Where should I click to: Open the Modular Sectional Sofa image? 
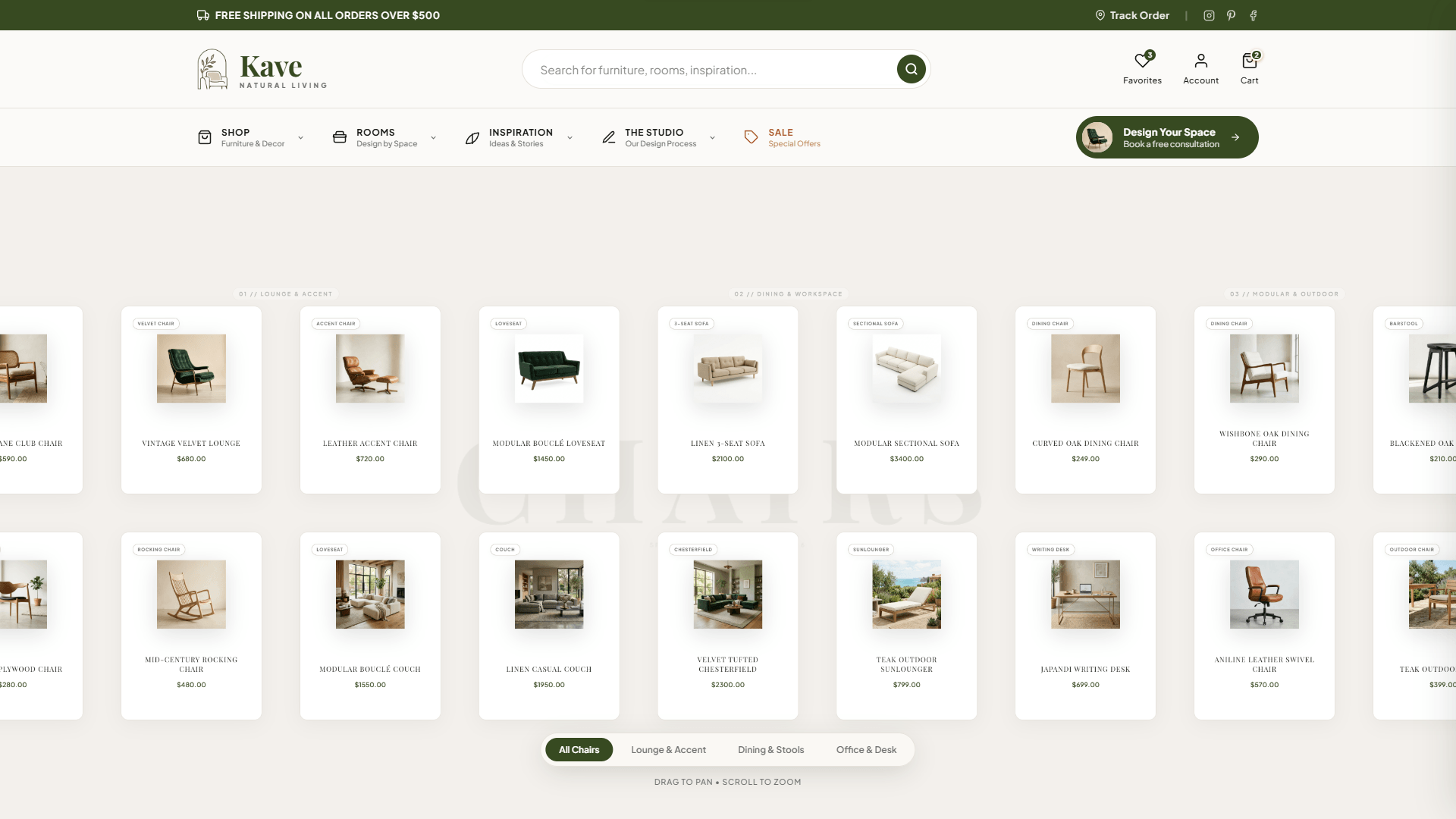click(x=907, y=369)
